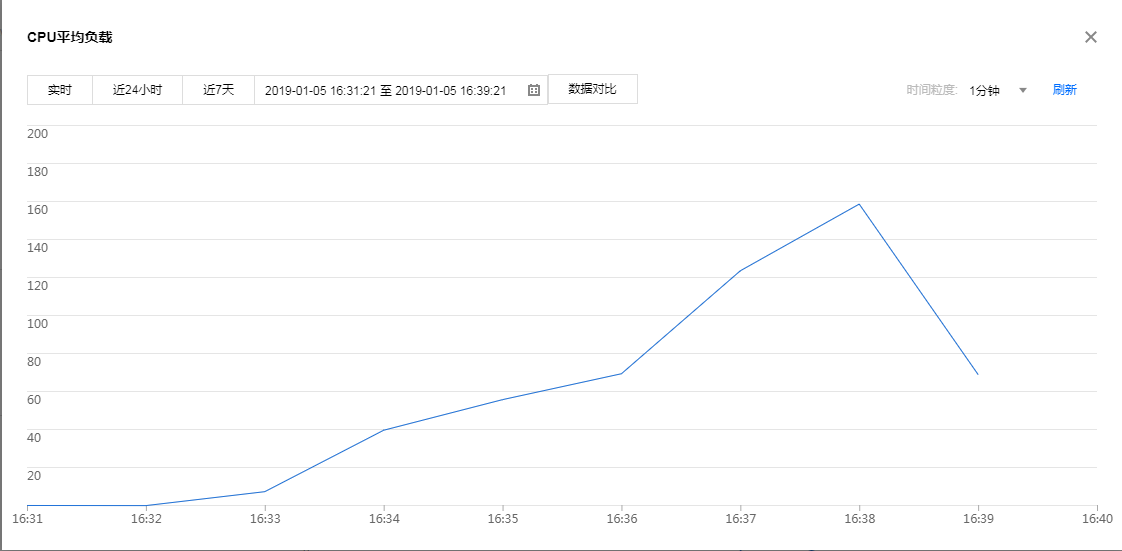
Task: Open the 1分钟 granularity selector
Action: click(985, 90)
